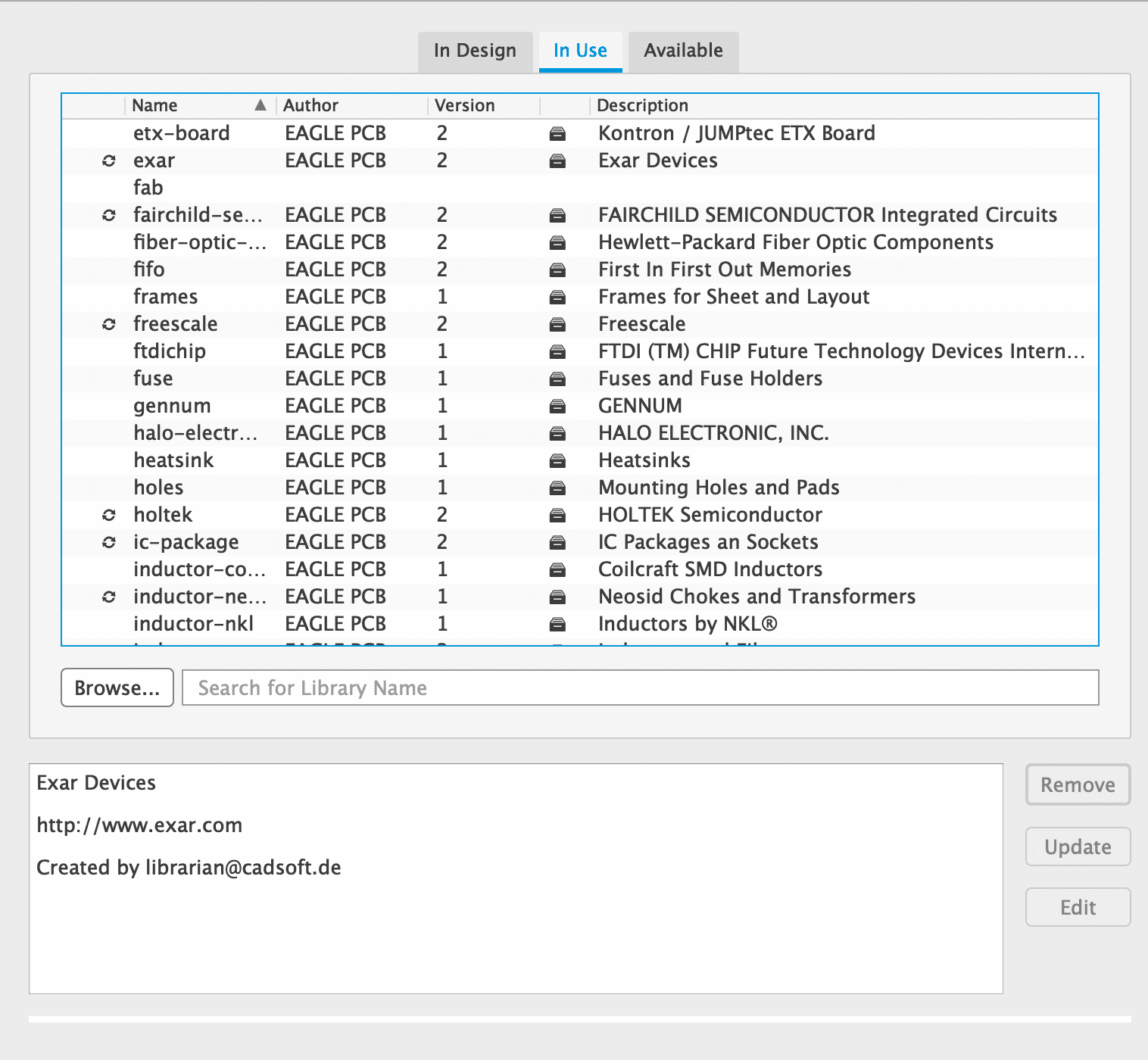Sort the list by Description column header
The image size is (1148, 1060).
[844, 105]
